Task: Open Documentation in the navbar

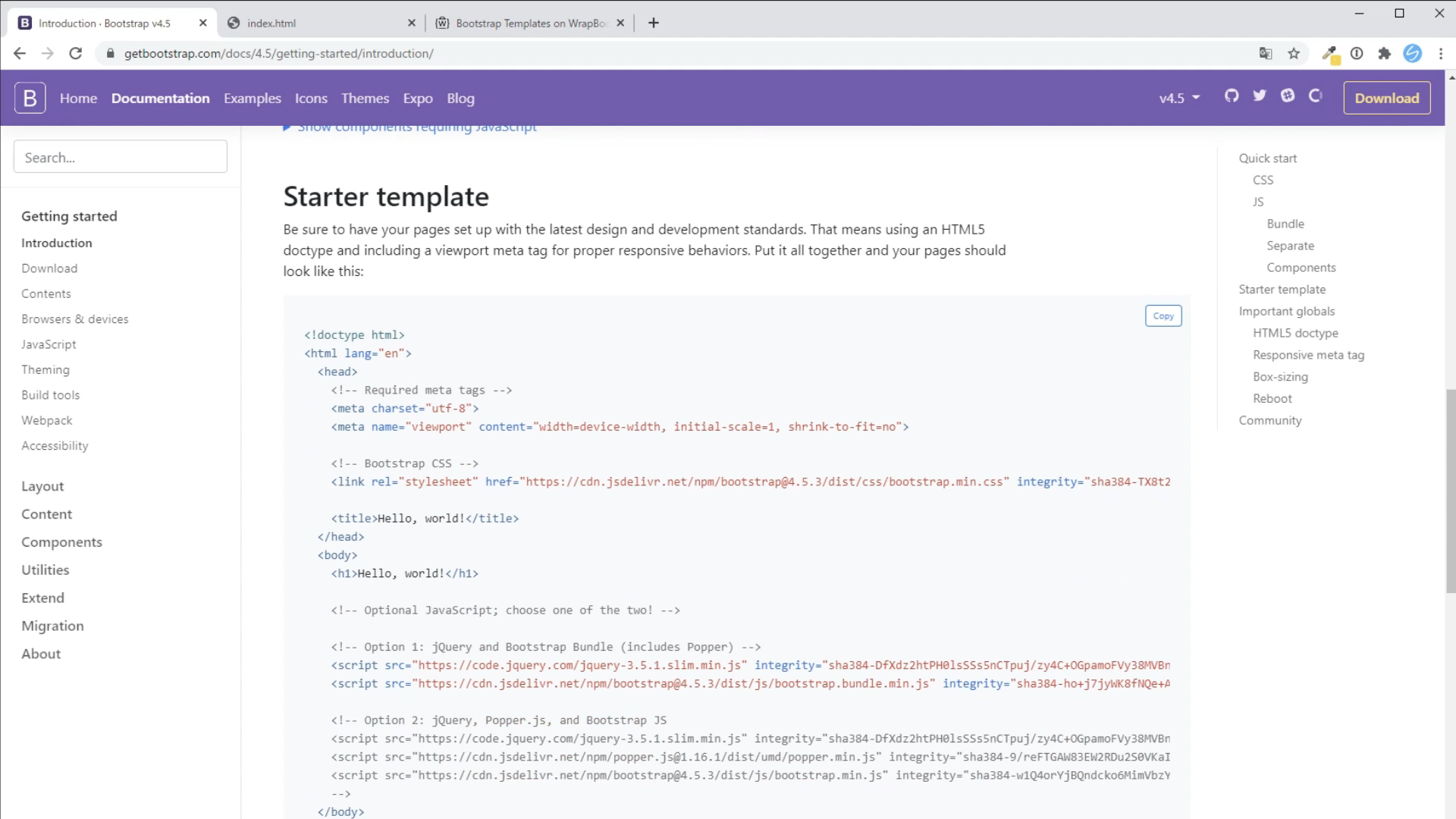Action: [160, 98]
